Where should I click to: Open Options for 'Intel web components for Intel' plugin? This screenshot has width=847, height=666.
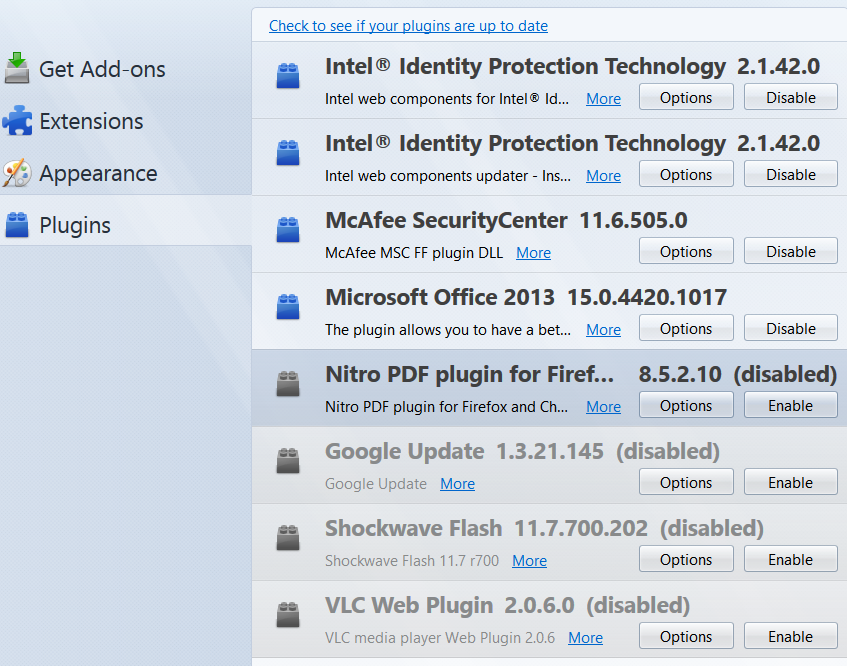click(686, 98)
